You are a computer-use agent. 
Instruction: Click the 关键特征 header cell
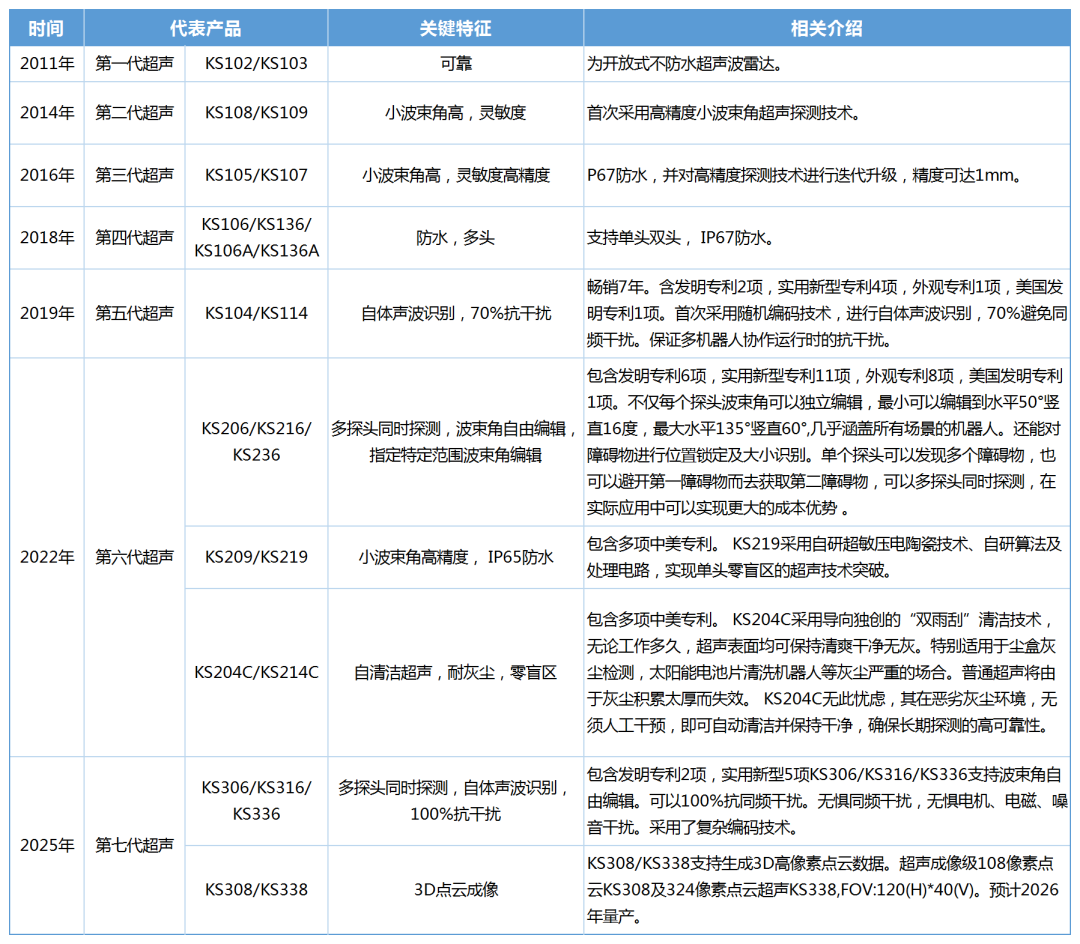(455, 29)
